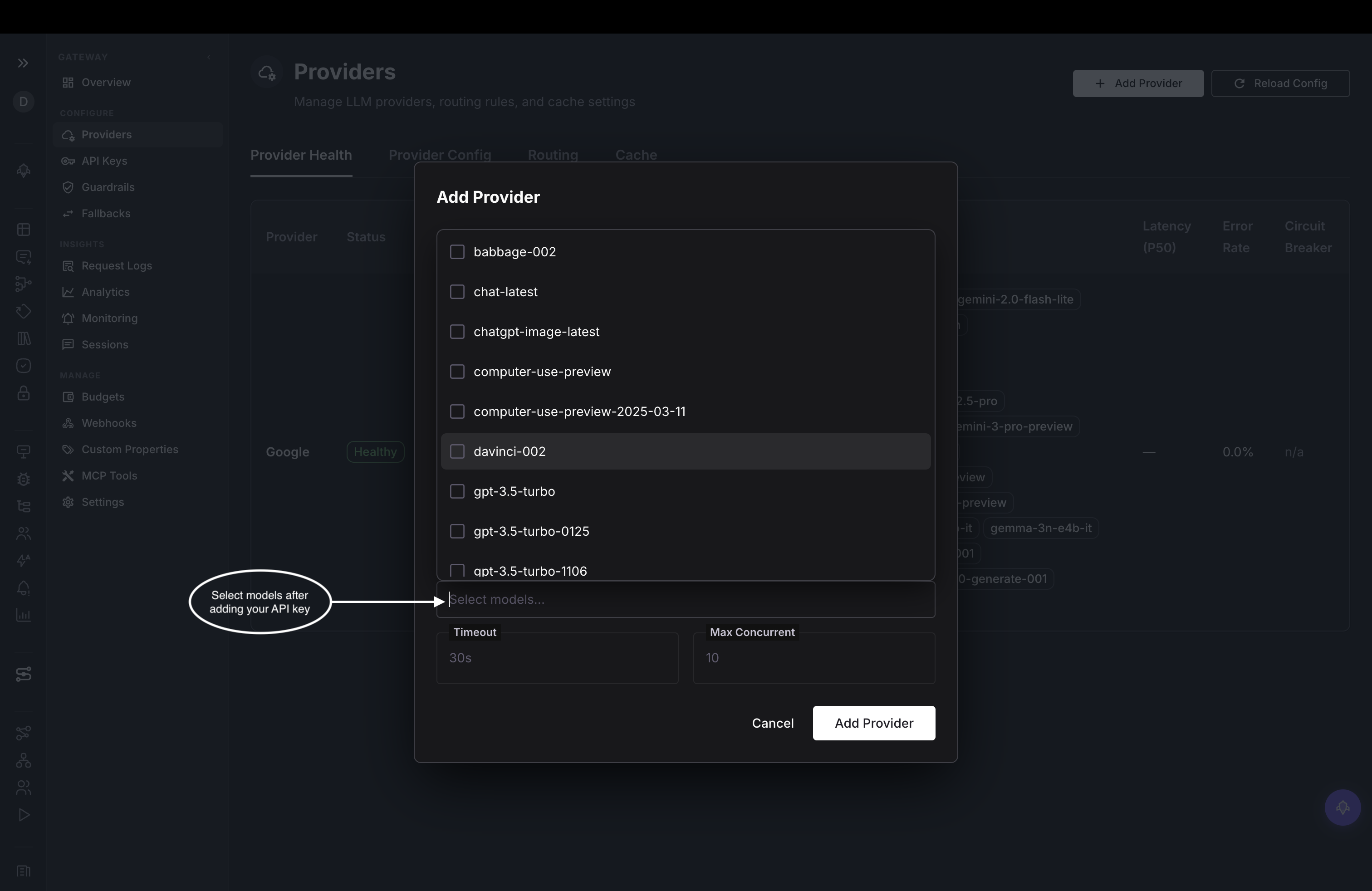
Task: Open Custom Properties in the sidebar
Action: click(137, 450)
